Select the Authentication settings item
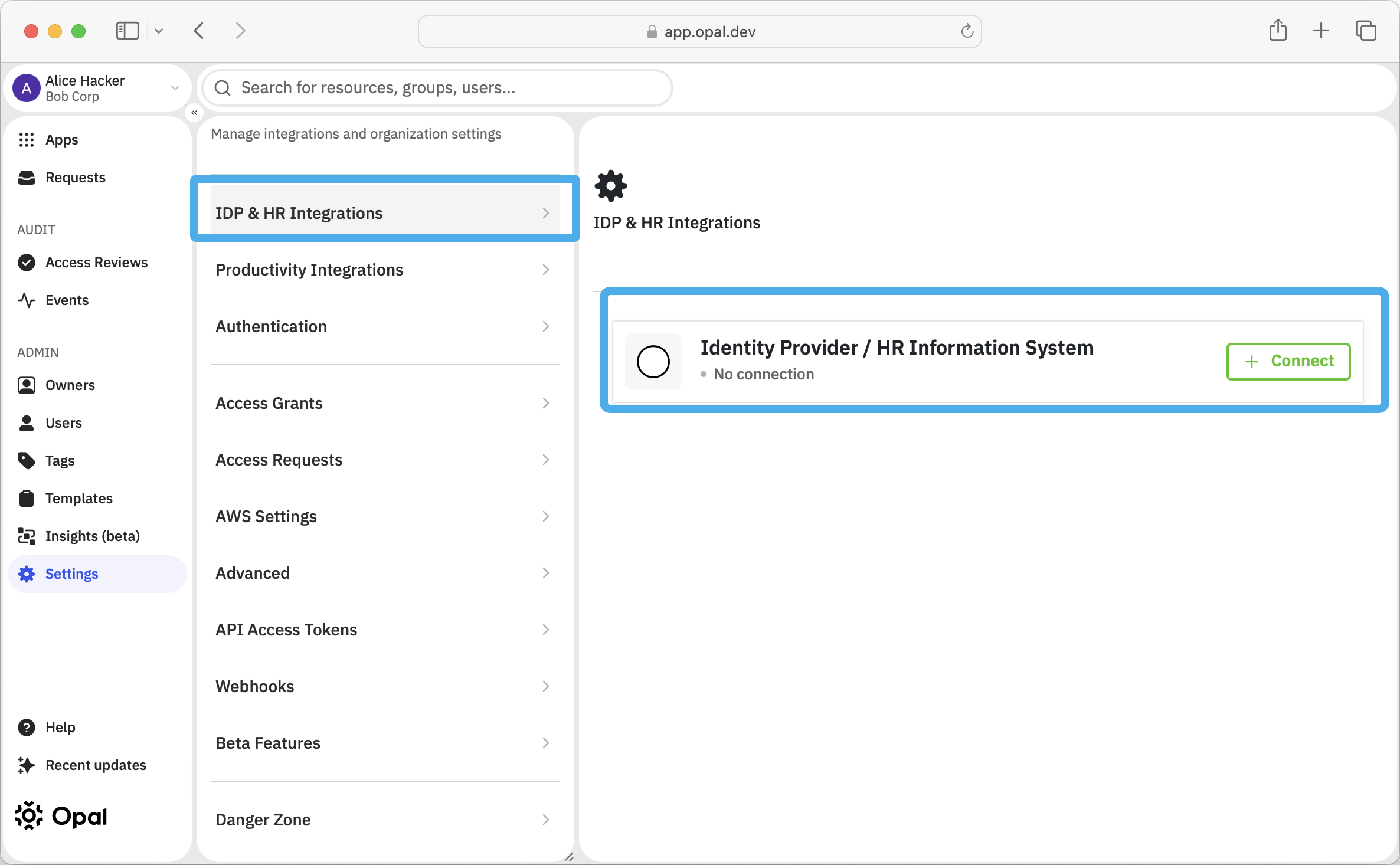 point(385,326)
